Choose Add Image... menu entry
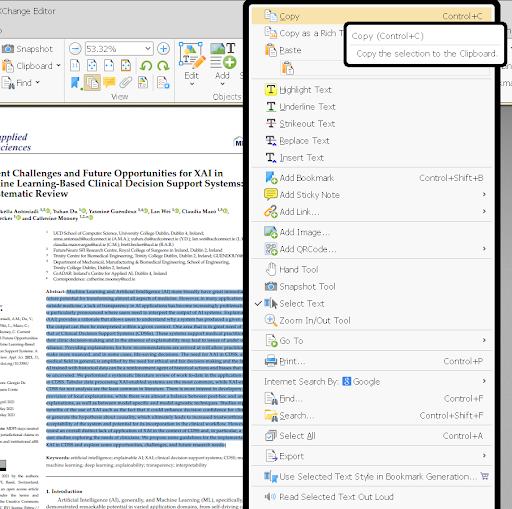The height and width of the screenshot is (509, 512). pos(372,232)
